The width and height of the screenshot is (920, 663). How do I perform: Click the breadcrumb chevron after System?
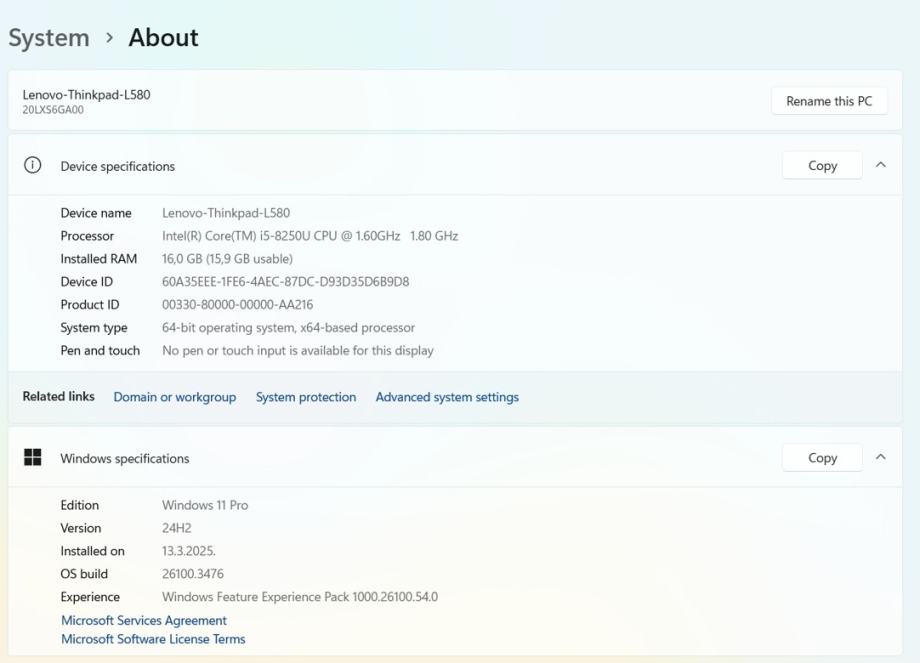109,38
